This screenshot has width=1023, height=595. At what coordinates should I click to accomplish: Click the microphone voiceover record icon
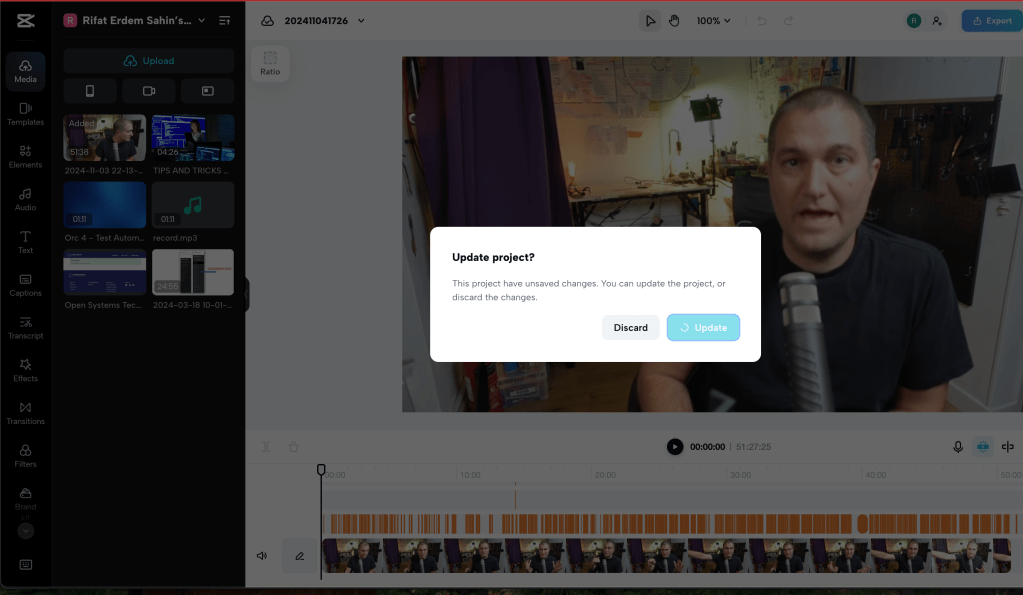tap(958, 447)
